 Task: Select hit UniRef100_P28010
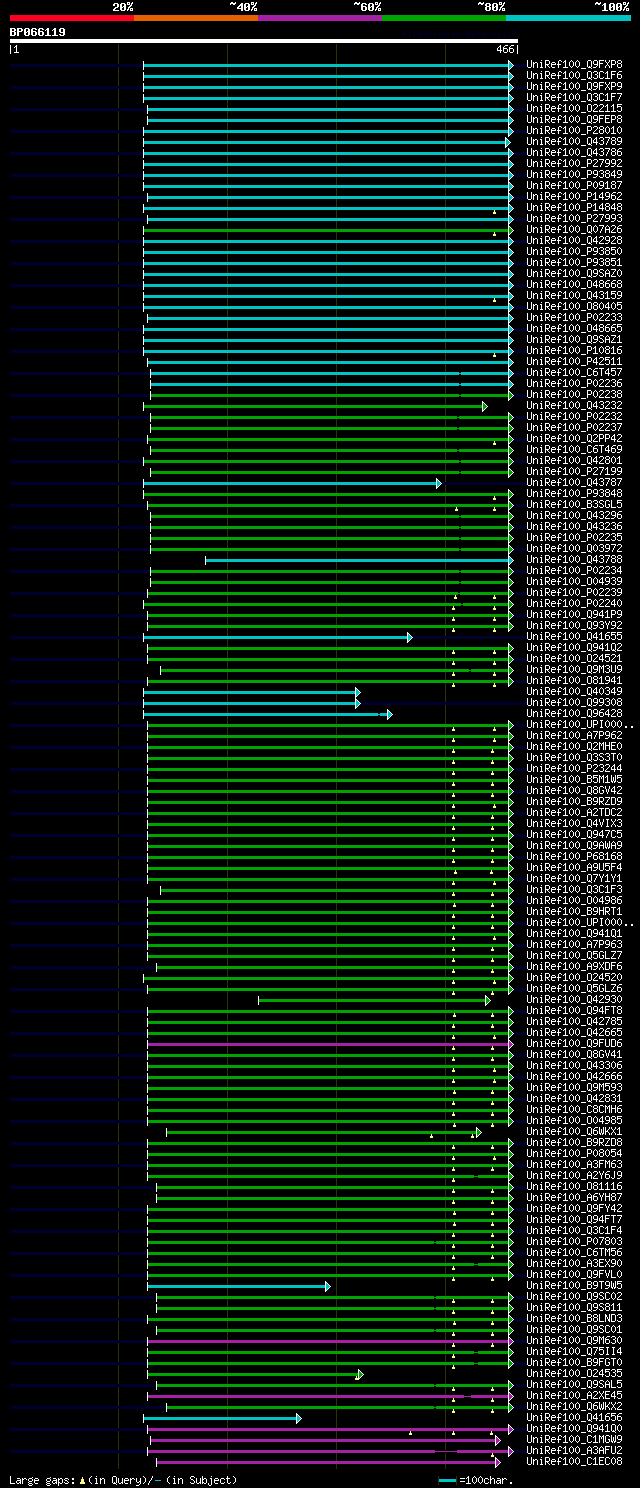tap(574, 131)
